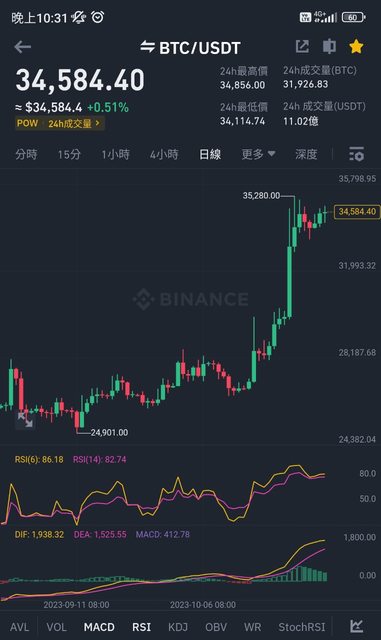This screenshot has width=381, height=640.
Task: Expand the 更多 timeframe dropdown
Action: (258, 154)
